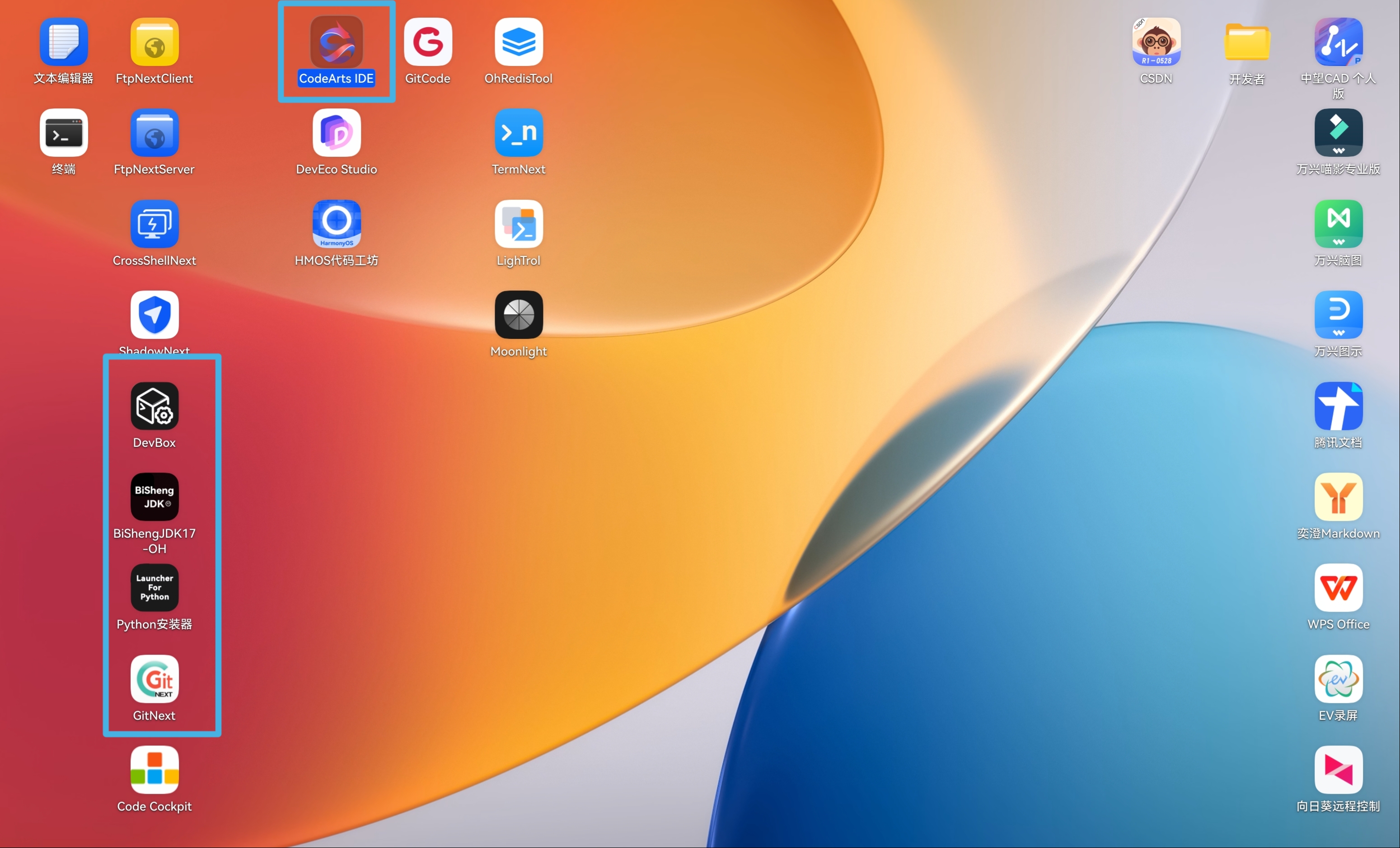
Task: Select the LighTrol icon
Action: click(x=518, y=225)
